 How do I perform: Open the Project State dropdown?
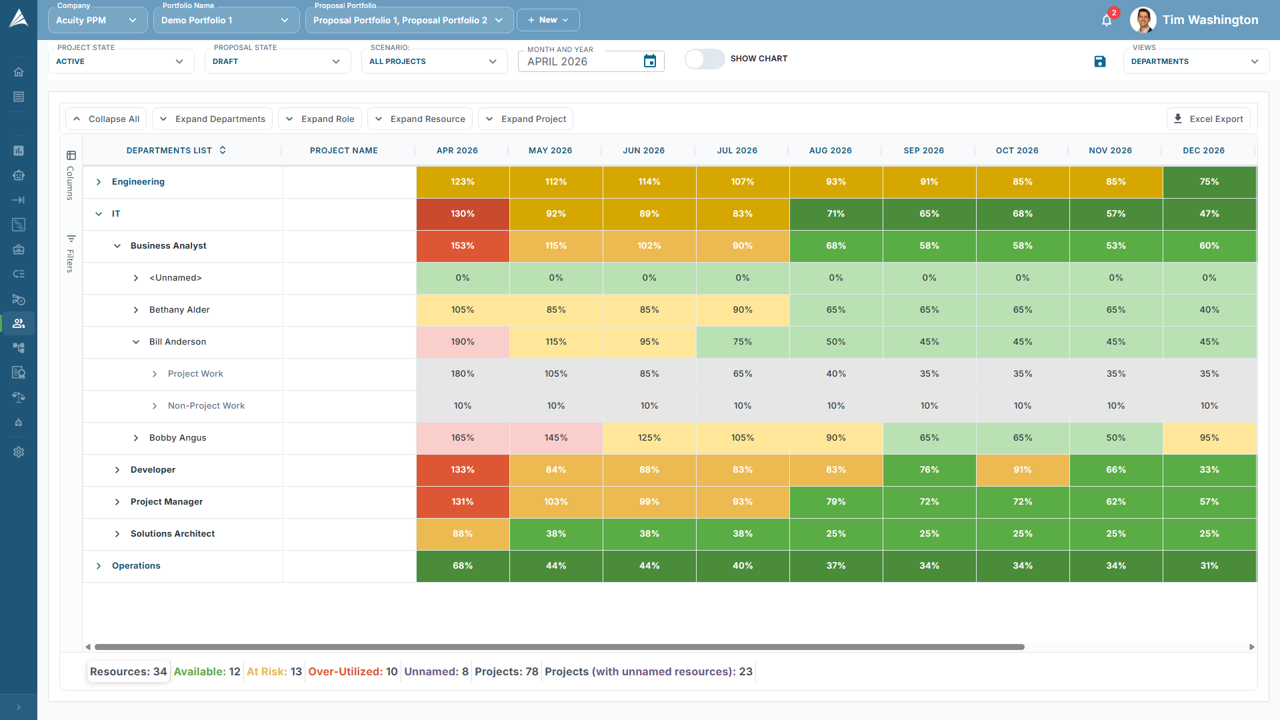tap(120, 62)
